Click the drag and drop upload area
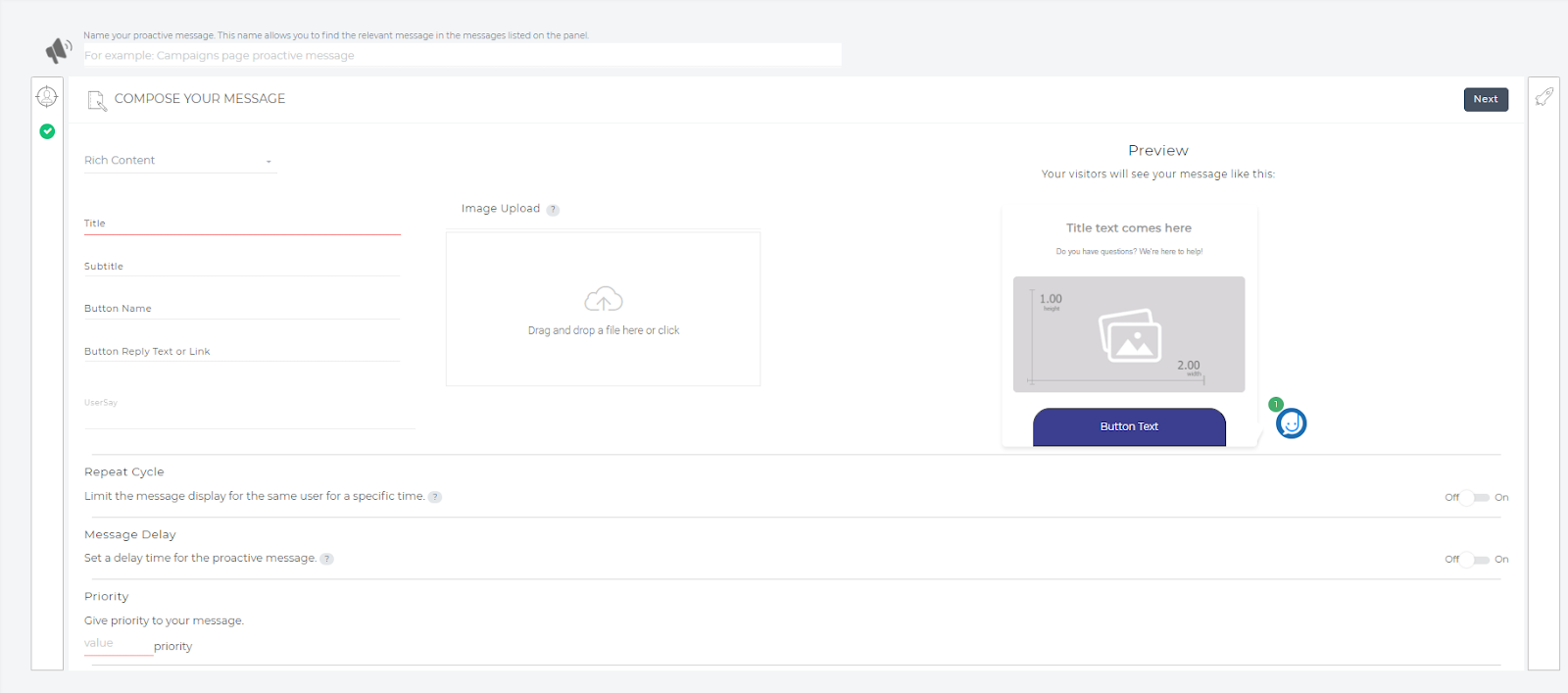The width and height of the screenshot is (1568, 693). point(604,309)
